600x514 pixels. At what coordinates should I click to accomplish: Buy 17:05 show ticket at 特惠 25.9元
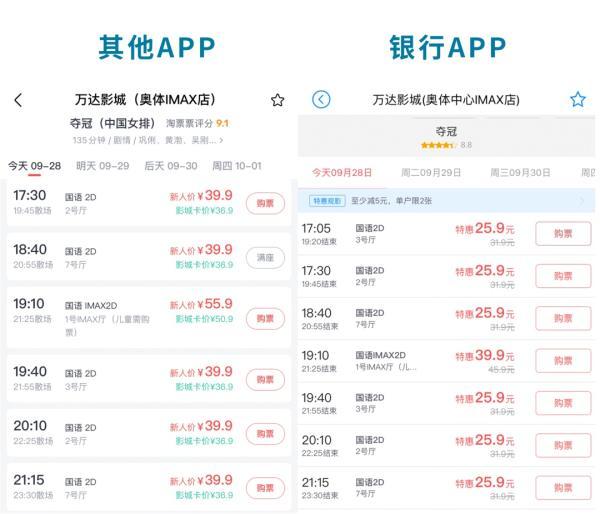pos(563,234)
